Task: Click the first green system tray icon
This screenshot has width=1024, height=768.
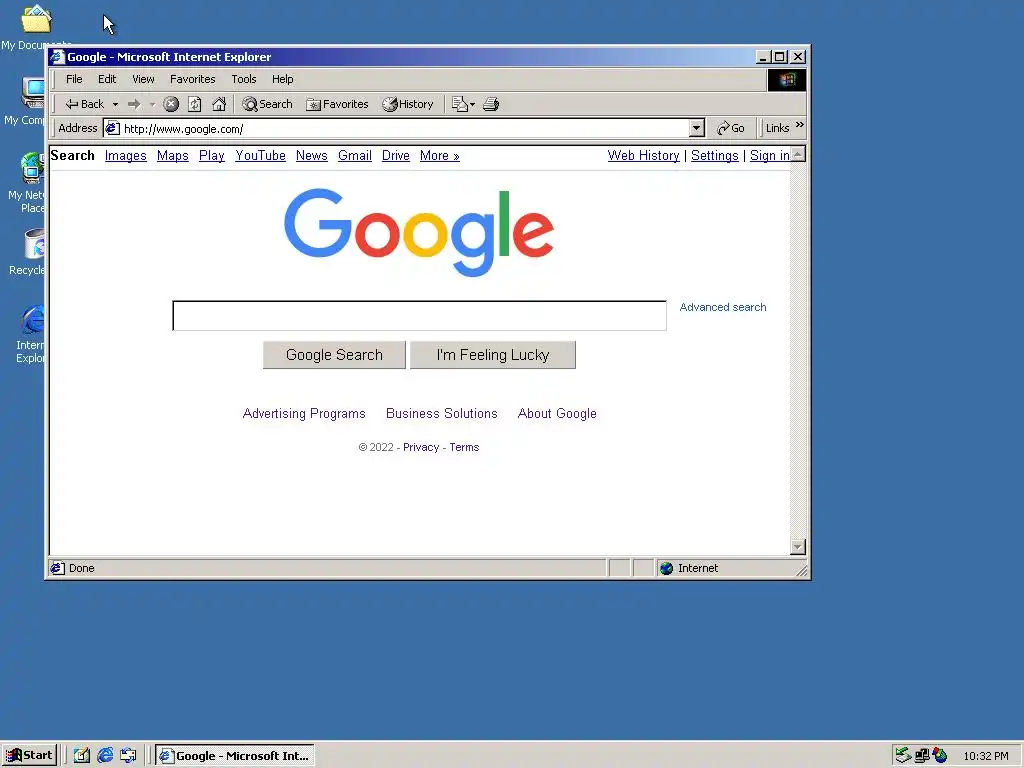Action: pos(903,755)
